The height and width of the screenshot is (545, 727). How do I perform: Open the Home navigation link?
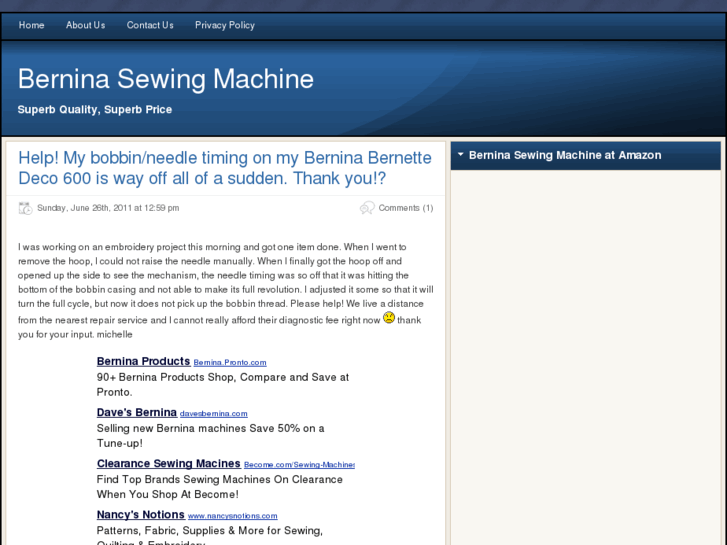click(x=32, y=26)
